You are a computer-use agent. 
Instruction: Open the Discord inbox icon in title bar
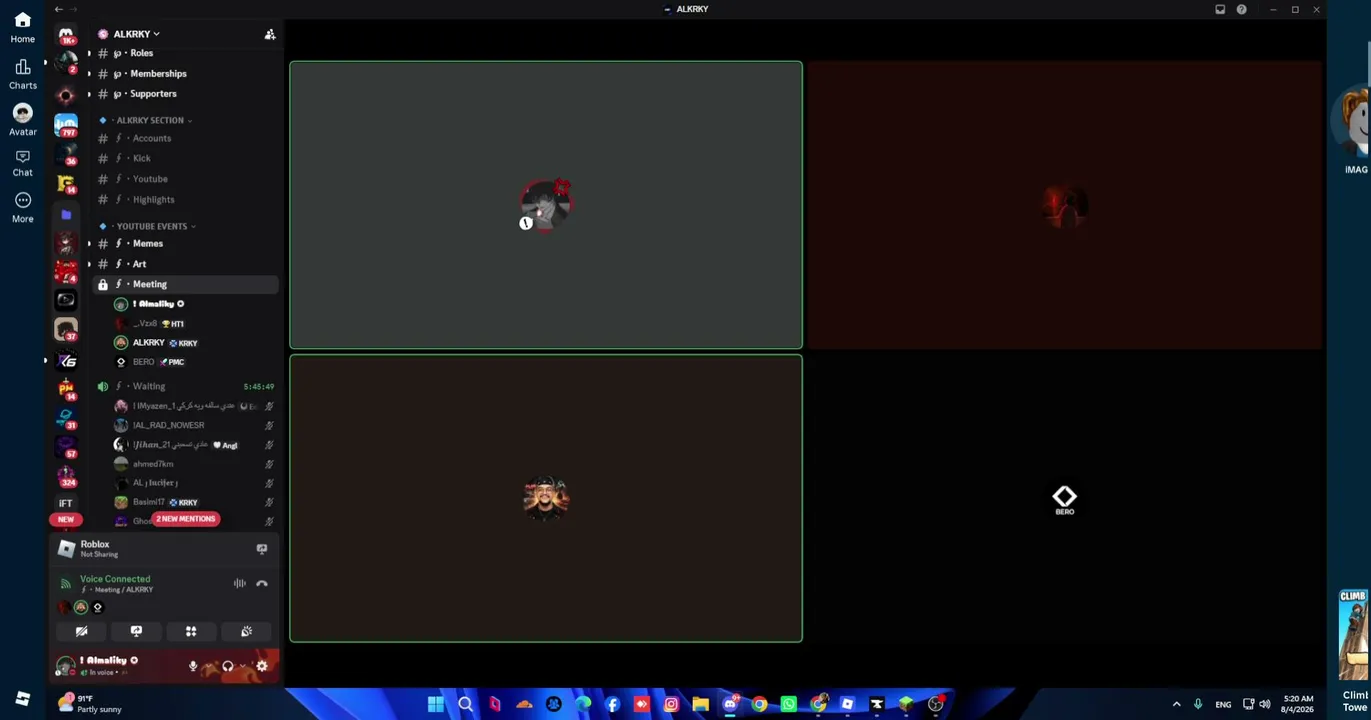click(x=1220, y=9)
